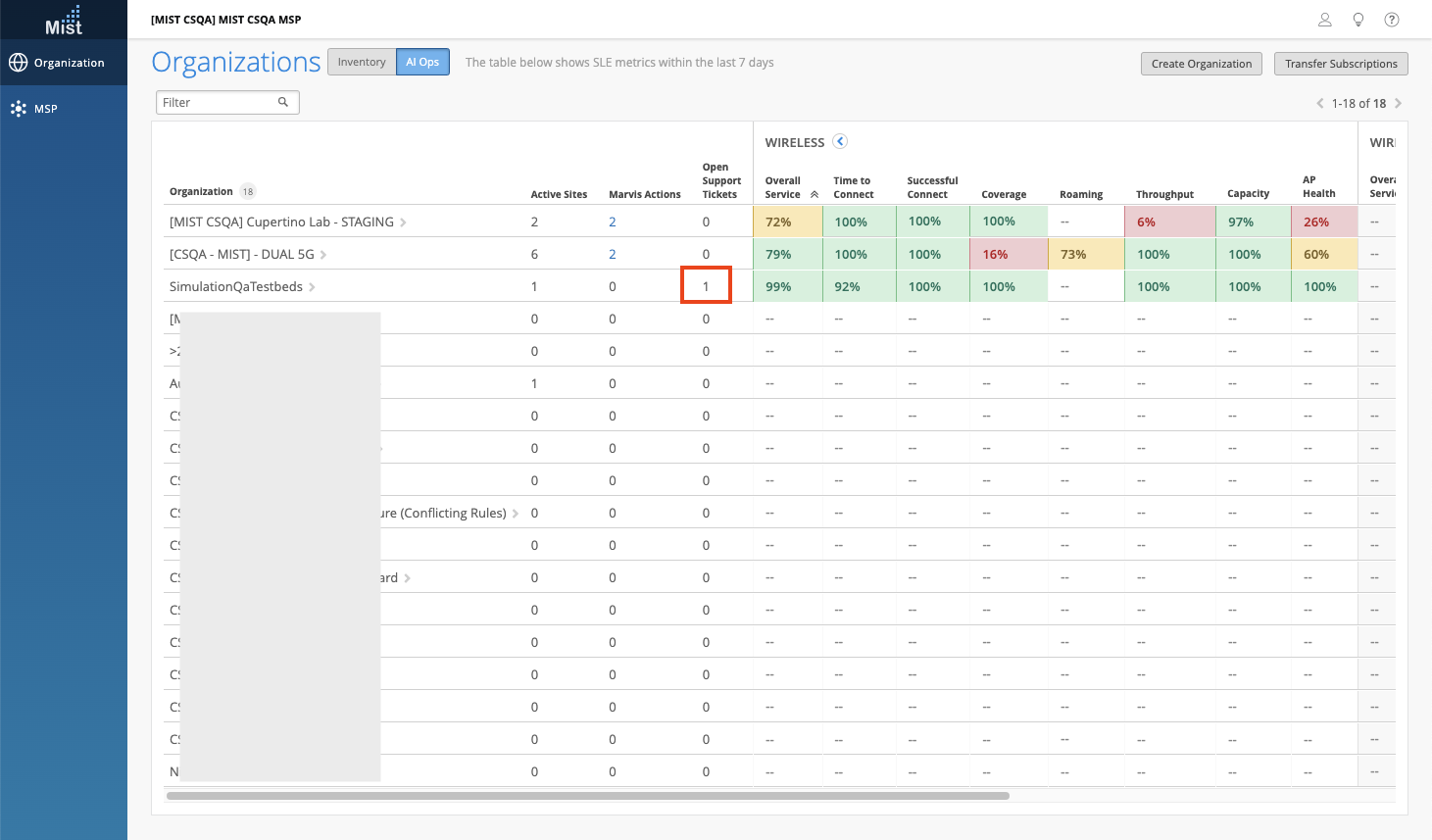1432x840 pixels.
Task: Expand the CSQA - MIST DUAL 5G row
Action: (323, 255)
